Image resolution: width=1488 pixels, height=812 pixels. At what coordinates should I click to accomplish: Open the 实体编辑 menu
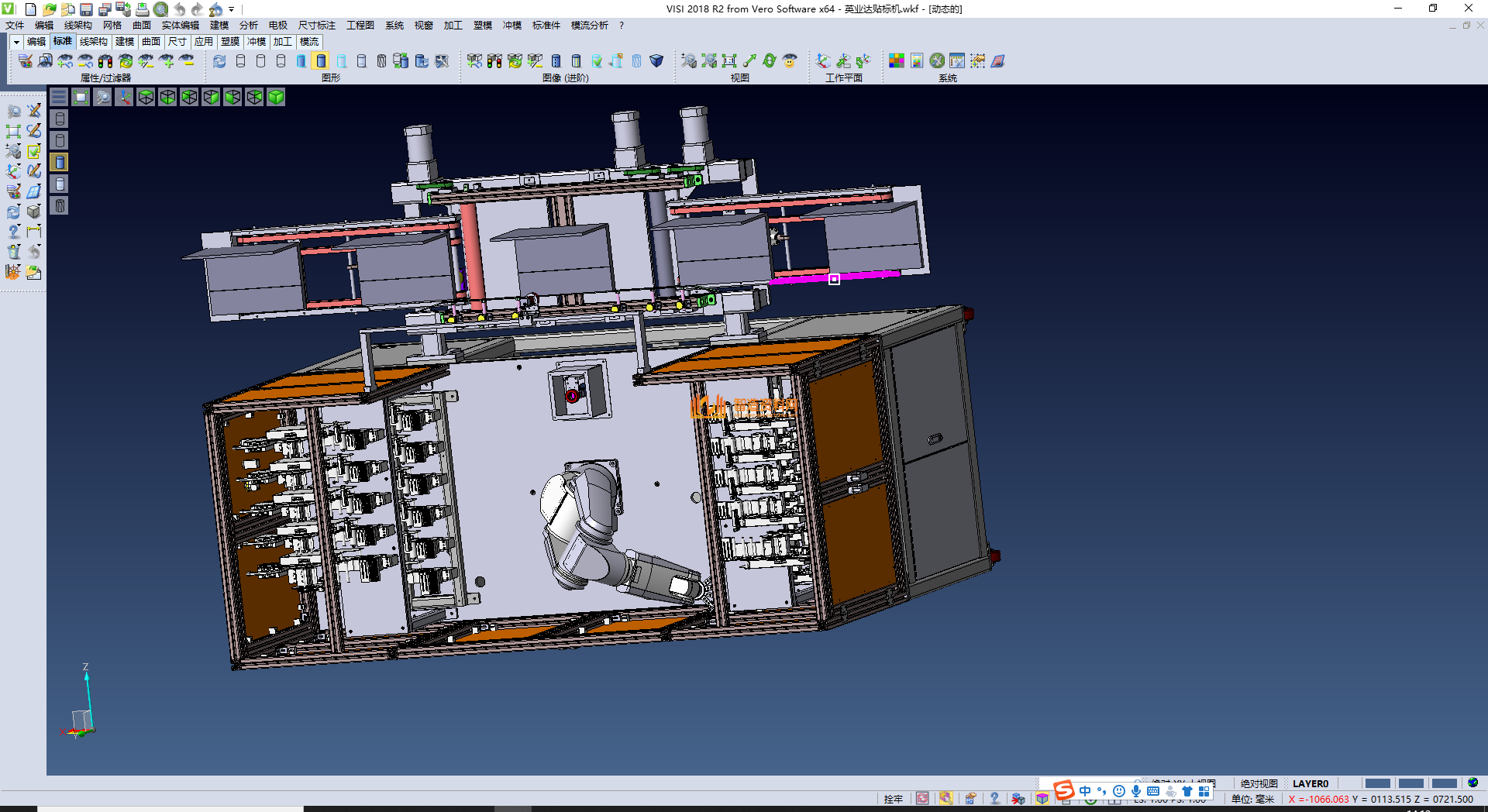[x=180, y=26]
